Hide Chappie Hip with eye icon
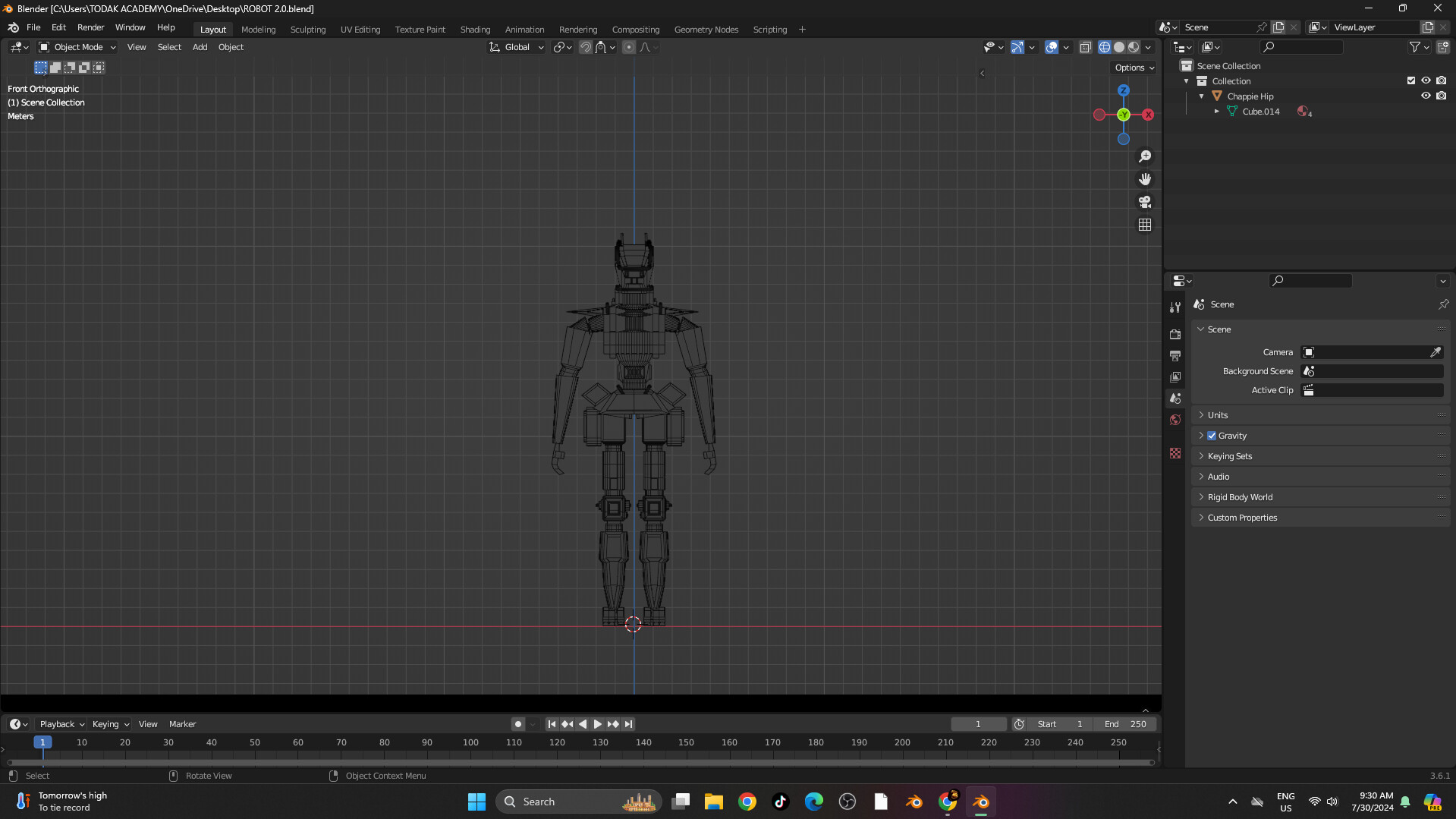1456x819 pixels. [1426, 96]
